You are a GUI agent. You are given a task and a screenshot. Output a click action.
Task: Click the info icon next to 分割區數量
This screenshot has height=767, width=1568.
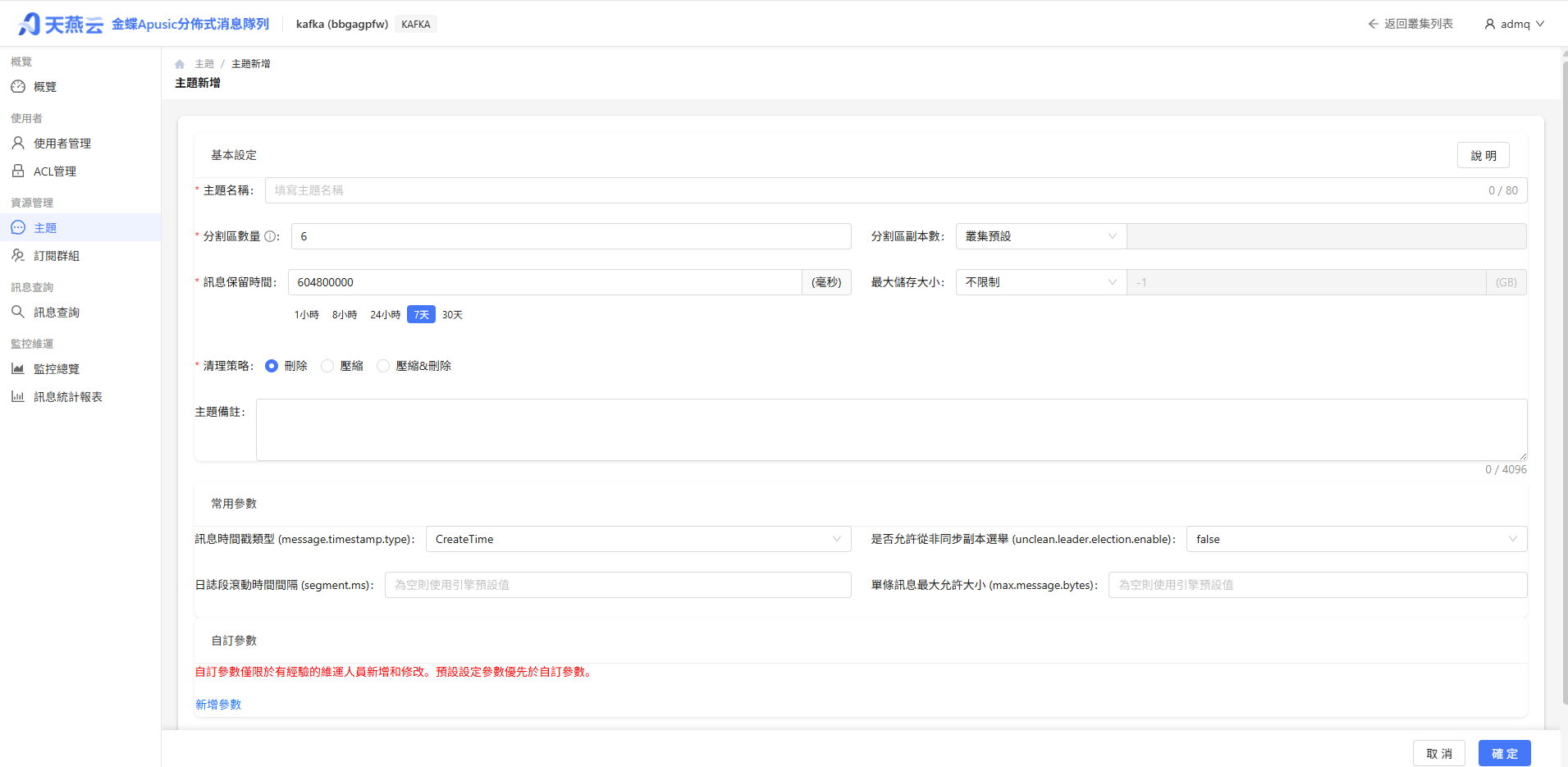click(270, 236)
